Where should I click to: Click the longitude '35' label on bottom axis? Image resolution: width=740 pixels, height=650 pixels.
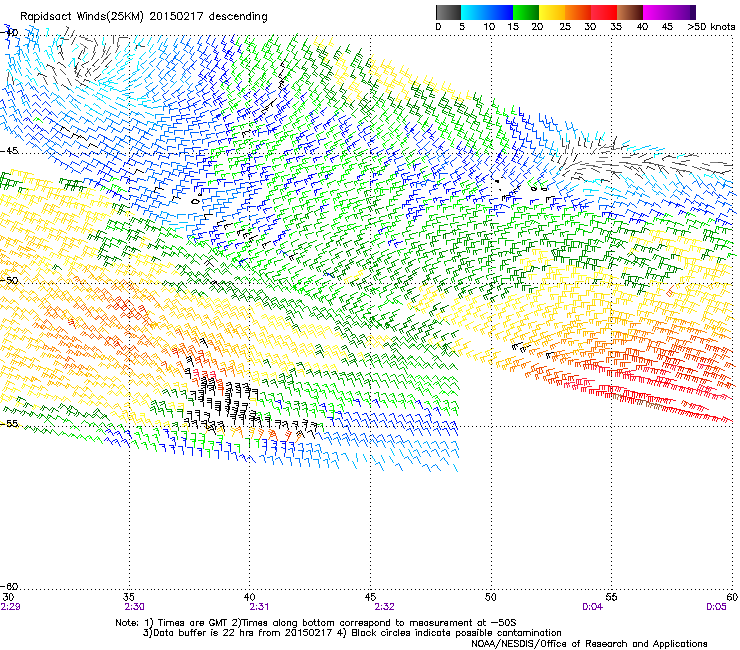pyautogui.click(x=129, y=597)
